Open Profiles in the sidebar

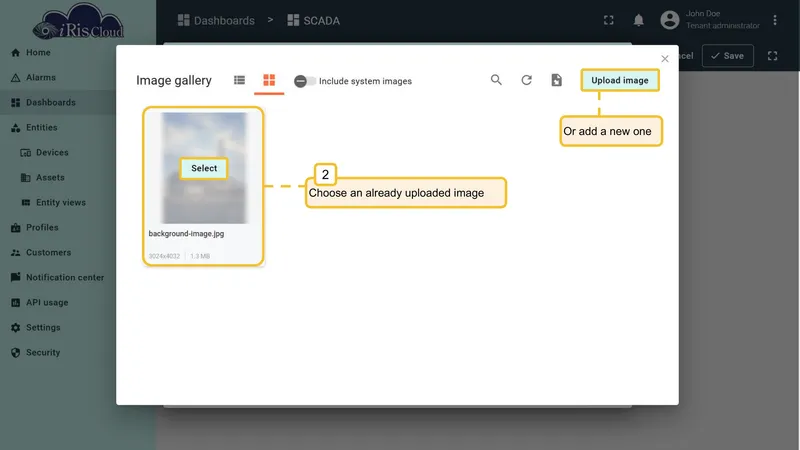[58, 228]
